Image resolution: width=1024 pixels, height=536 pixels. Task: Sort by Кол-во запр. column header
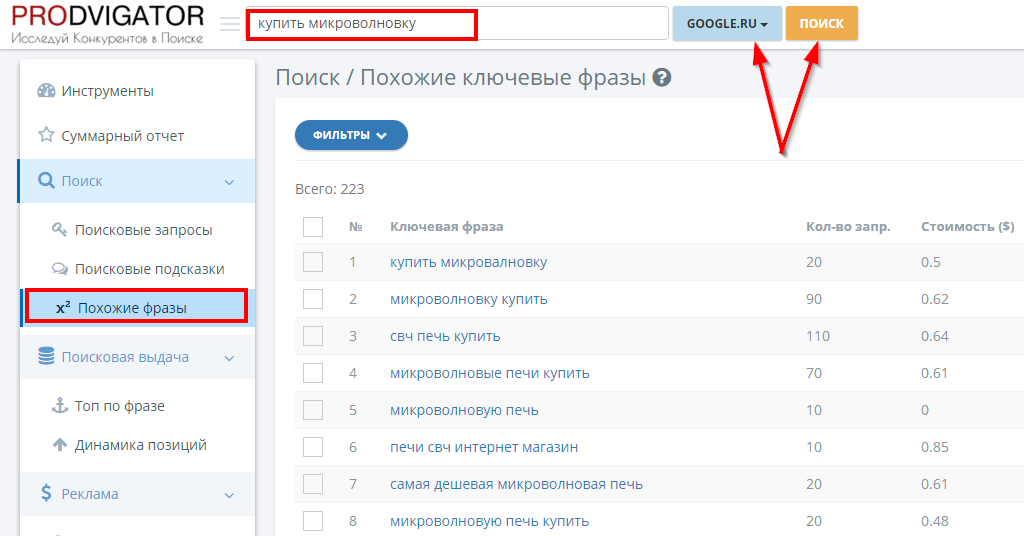click(x=848, y=227)
